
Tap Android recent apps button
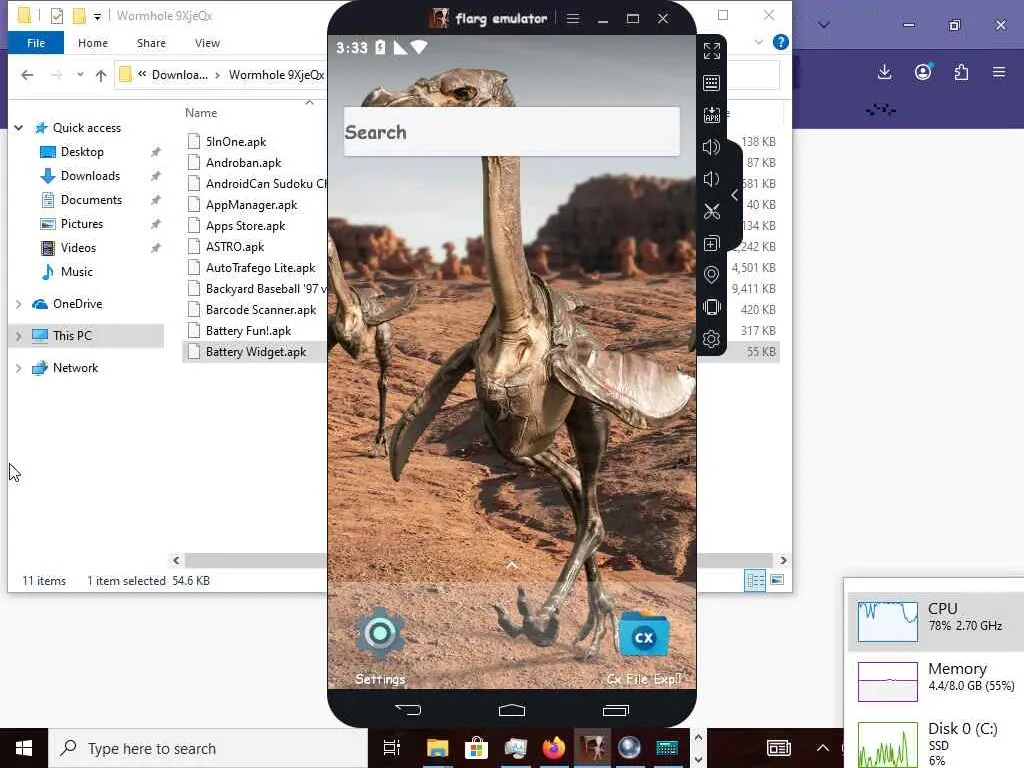click(615, 710)
